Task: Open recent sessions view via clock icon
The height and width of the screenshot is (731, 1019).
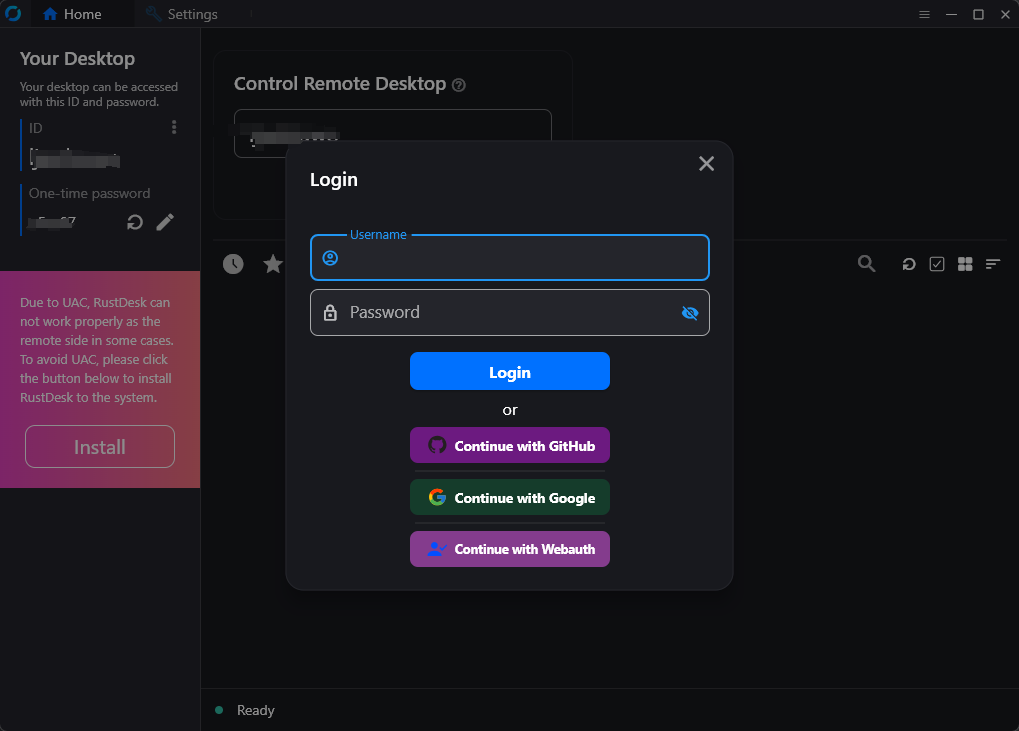Action: [x=233, y=264]
